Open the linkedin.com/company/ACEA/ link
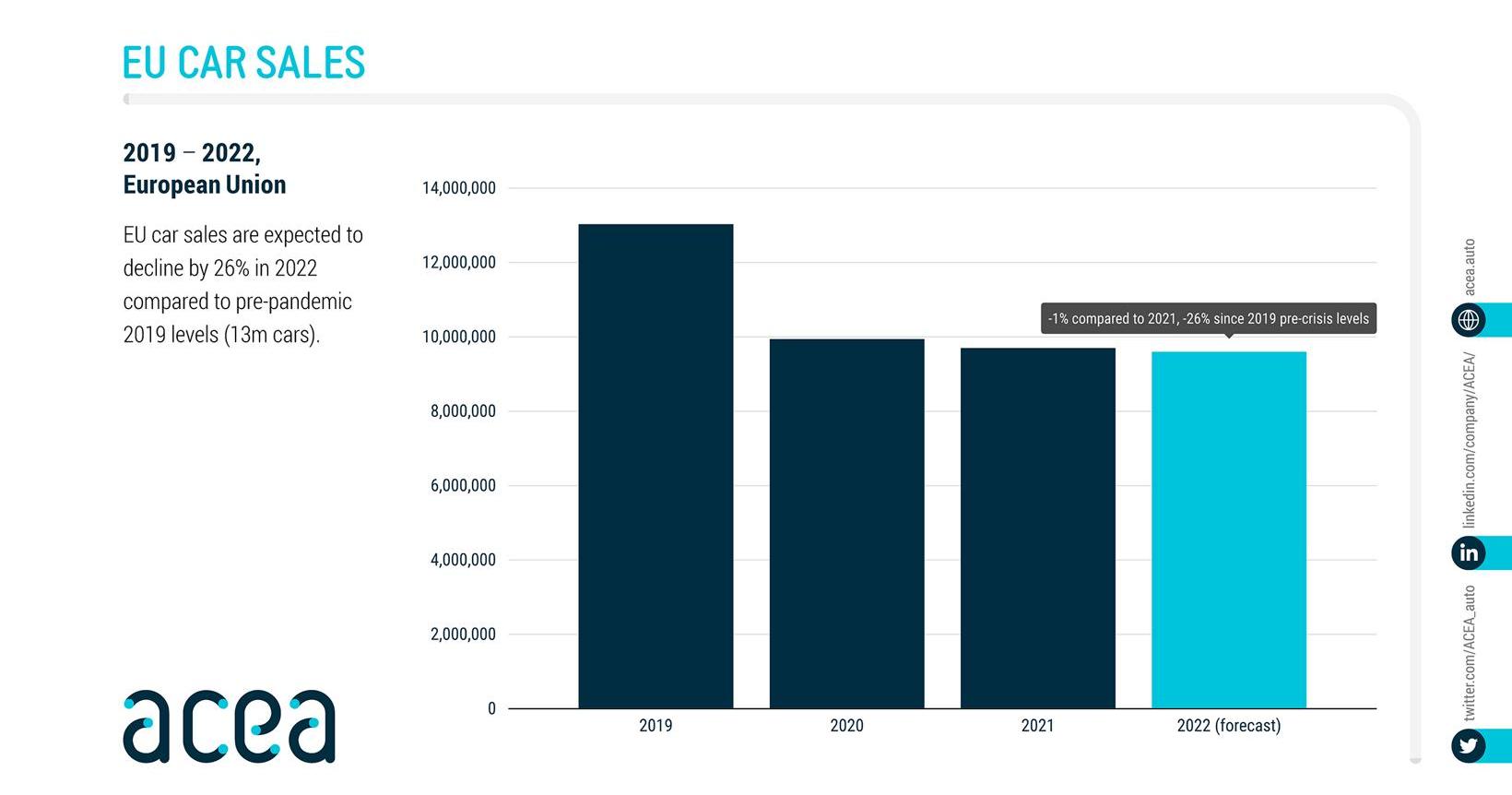 pyautogui.click(x=1470, y=440)
